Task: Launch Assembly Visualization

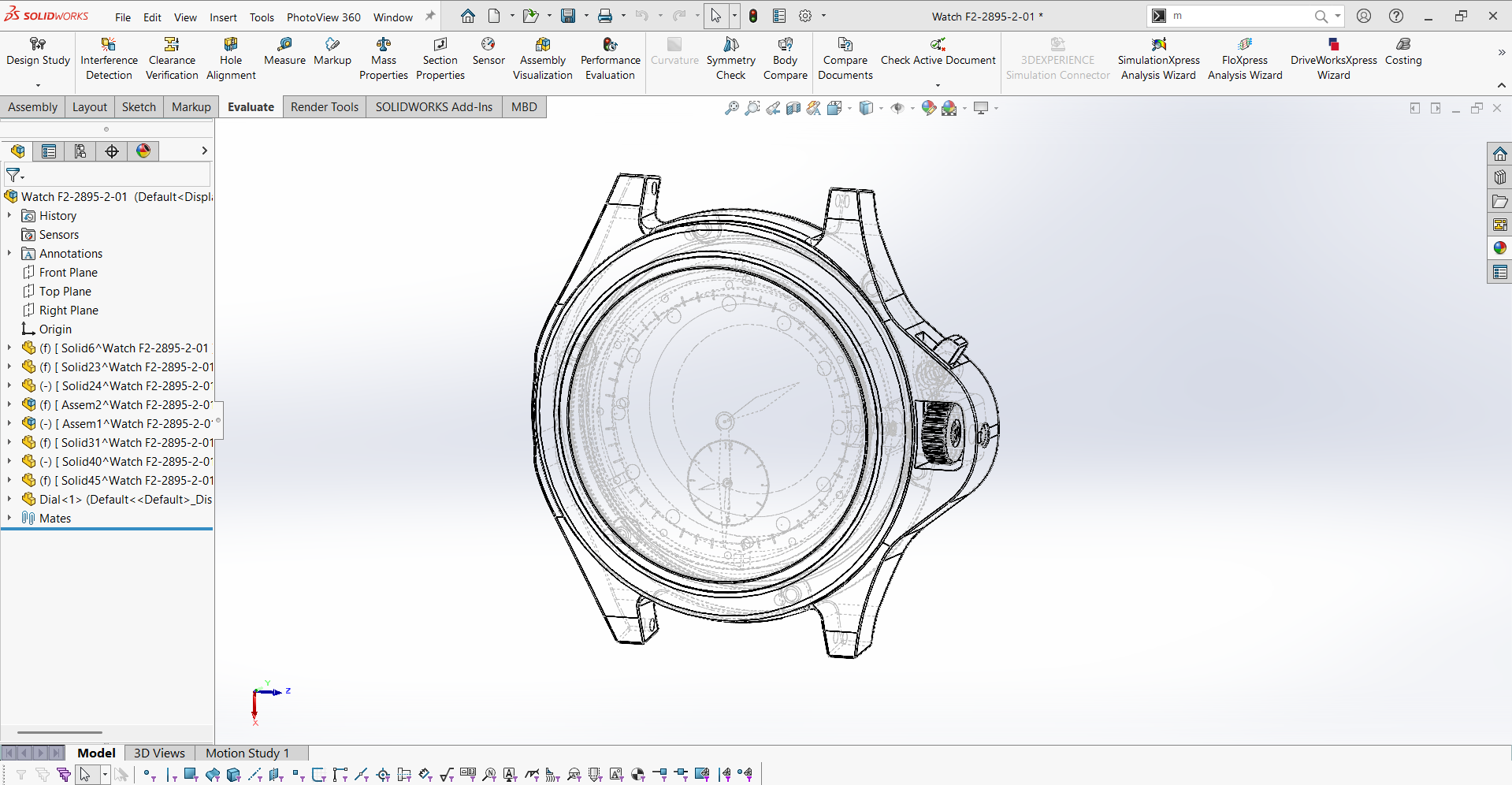Action: tap(542, 59)
